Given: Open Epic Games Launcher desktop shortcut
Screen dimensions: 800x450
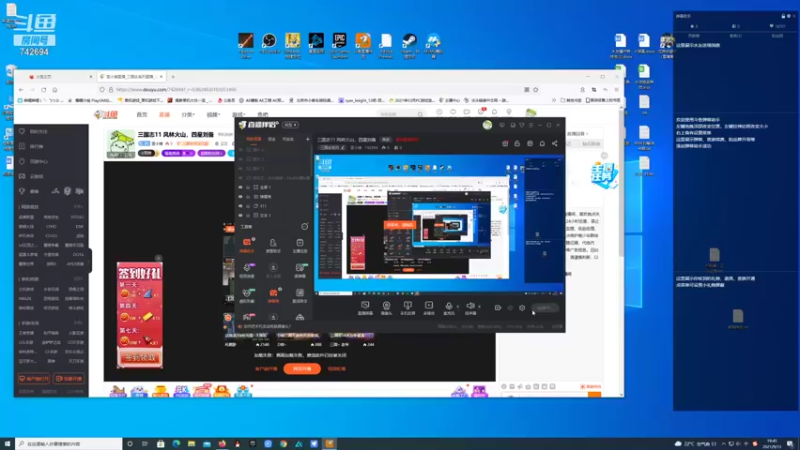Looking at the screenshot, I should click(x=339, y=45).
